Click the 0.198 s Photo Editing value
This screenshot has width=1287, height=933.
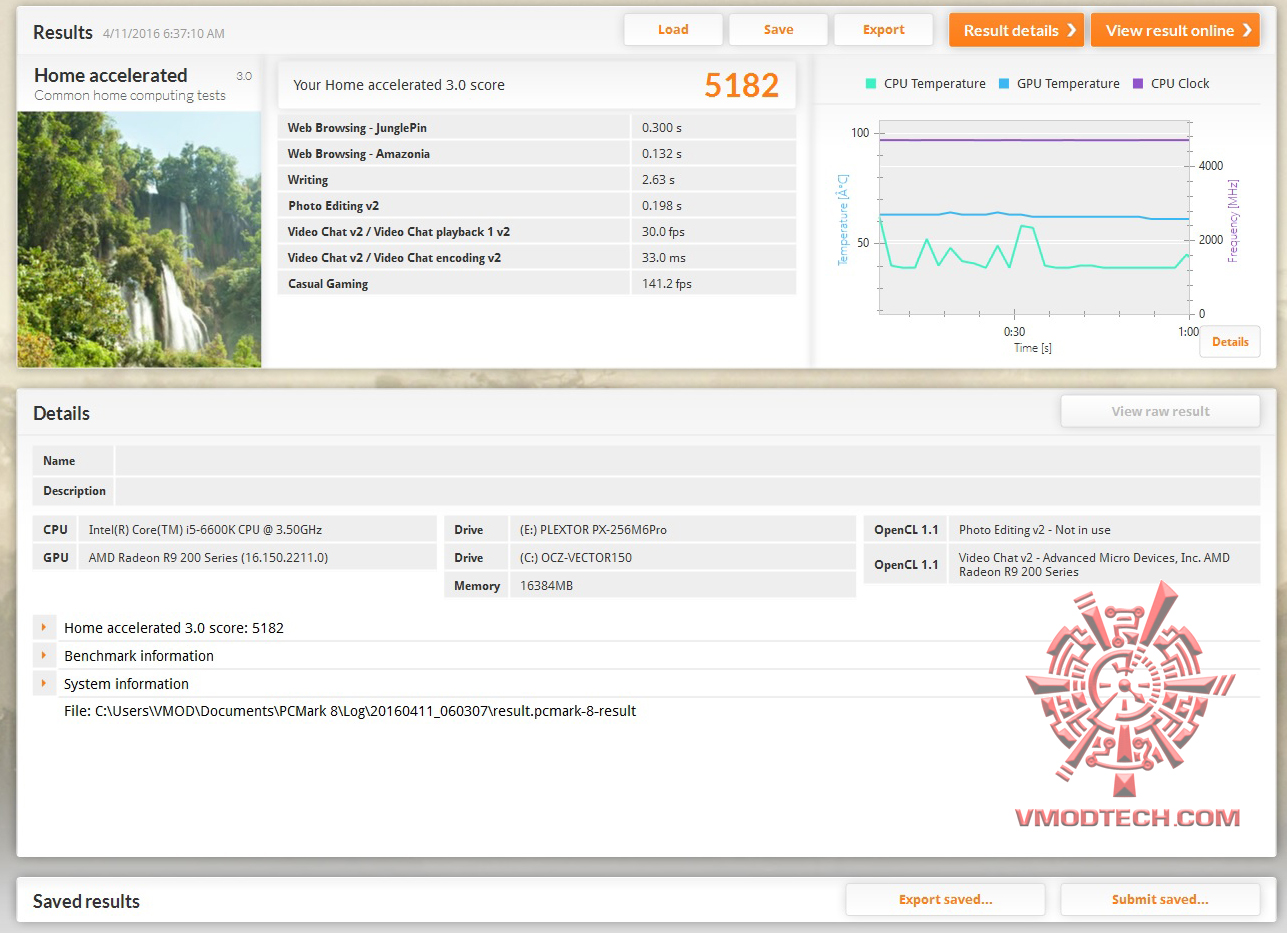click(662, 205)
